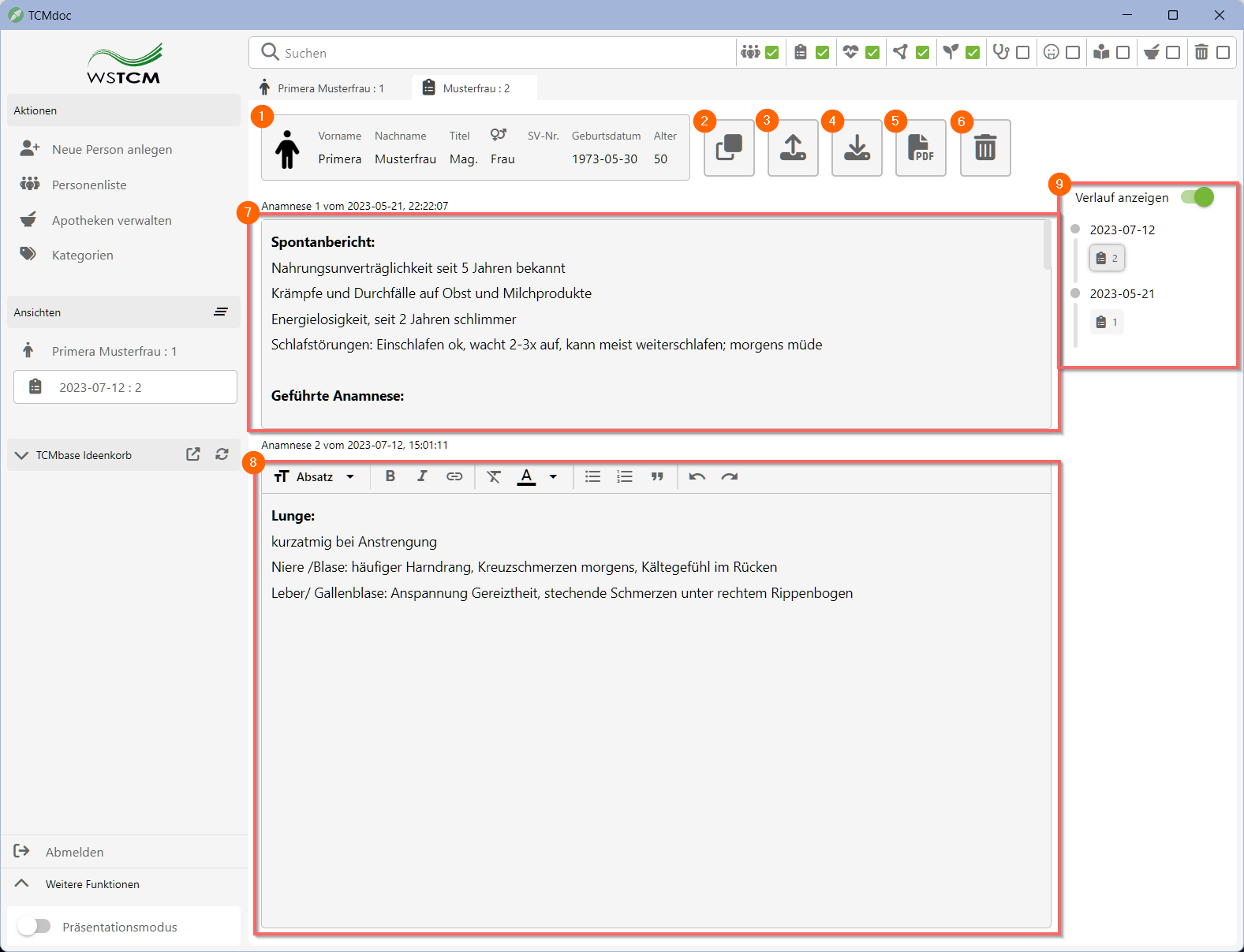
Task: Click the download import icon button
Action: (857, 148)
